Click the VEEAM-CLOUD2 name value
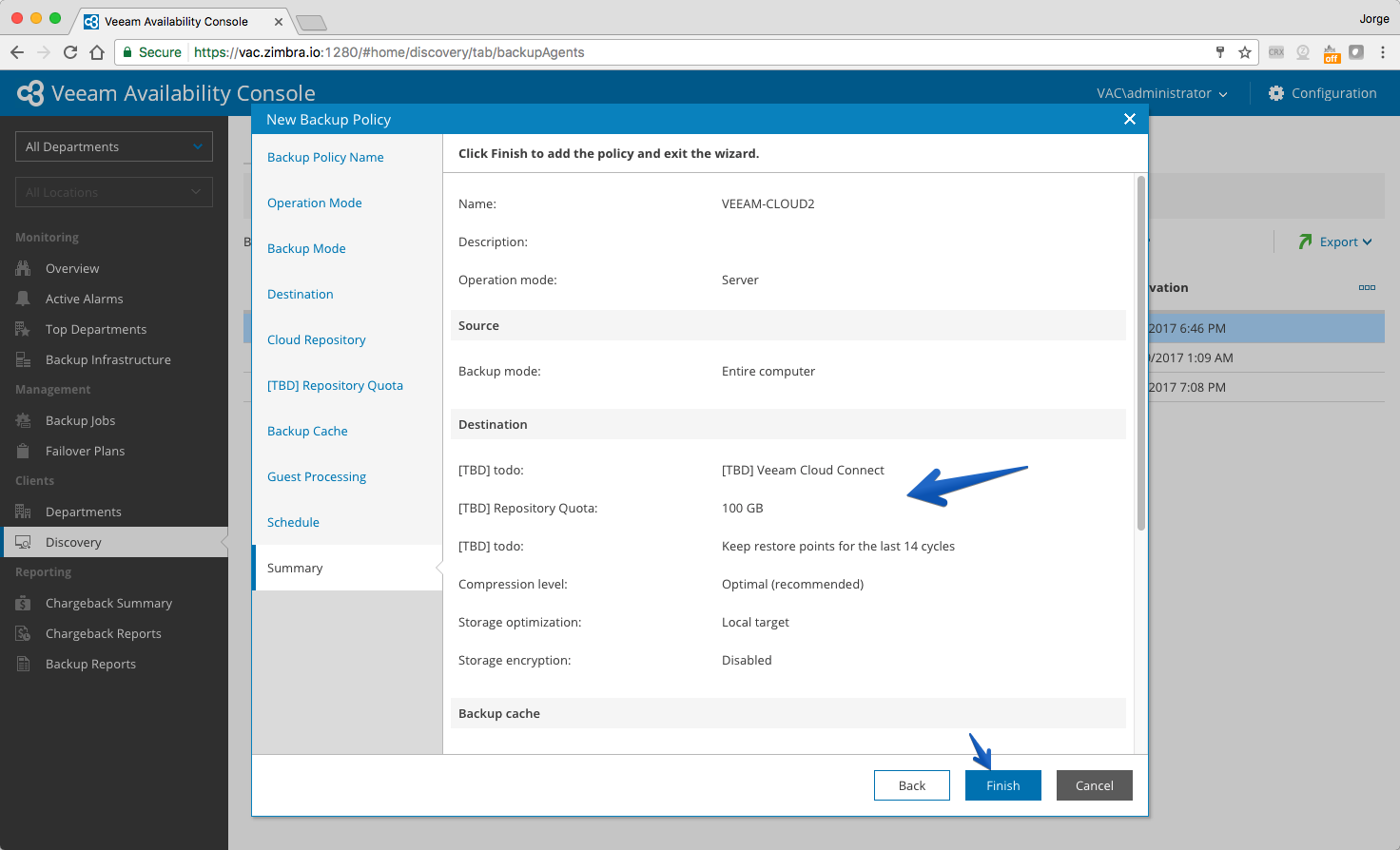The height and width of the screenshot is (850, 1400). [x=768, y=203]
